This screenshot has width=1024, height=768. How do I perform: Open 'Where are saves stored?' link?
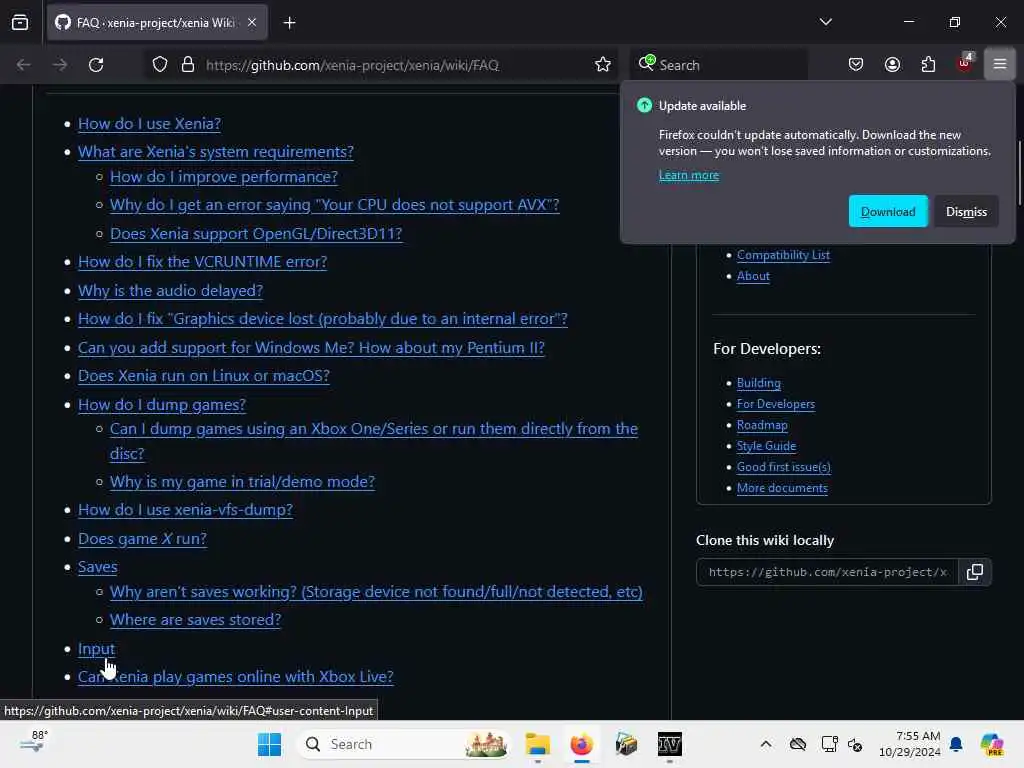tap(195, 619)
